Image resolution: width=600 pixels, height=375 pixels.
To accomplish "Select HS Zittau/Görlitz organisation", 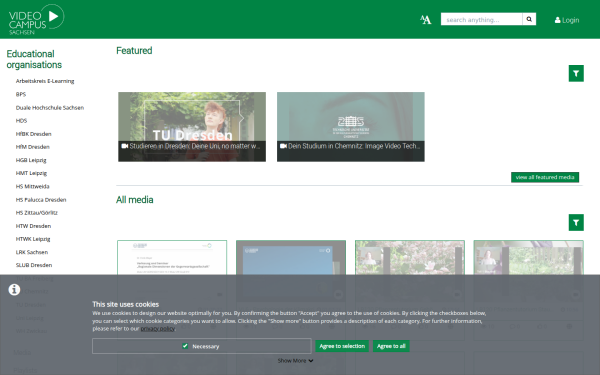I will pyautogui.click(x=37, y=213).
